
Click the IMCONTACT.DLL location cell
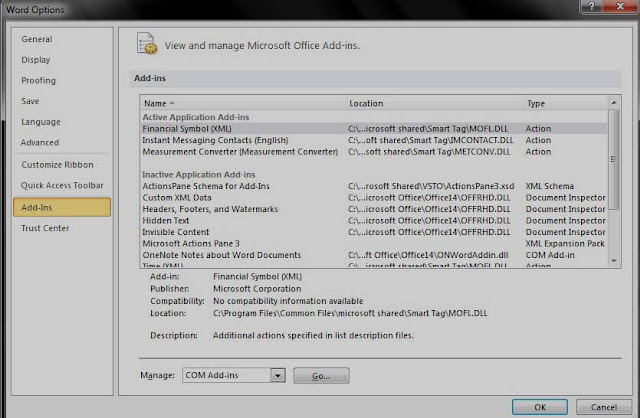coord(431,140)
